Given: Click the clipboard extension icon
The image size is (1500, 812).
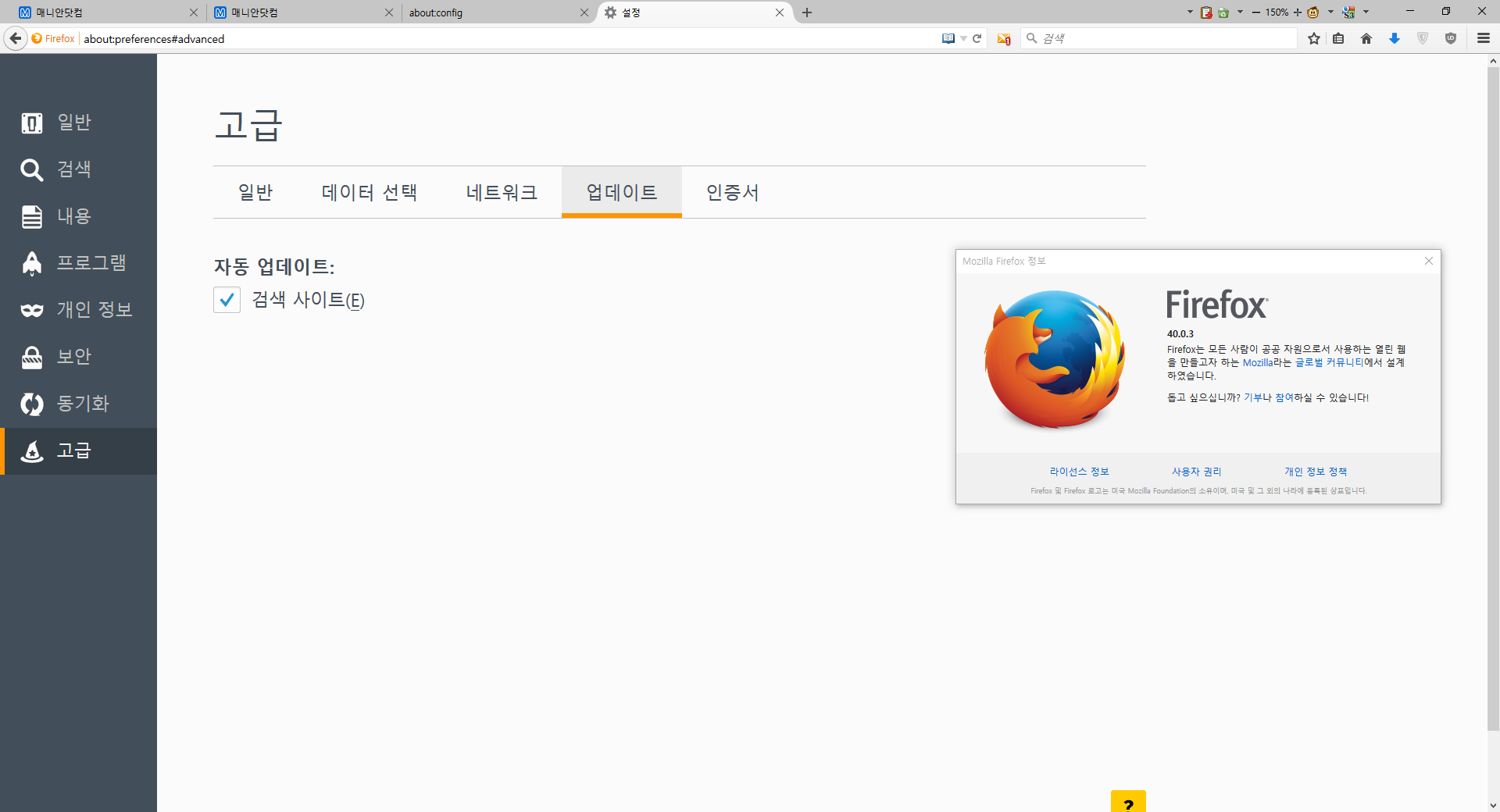Looking at the screenshot, I should tap(1206, 12).
